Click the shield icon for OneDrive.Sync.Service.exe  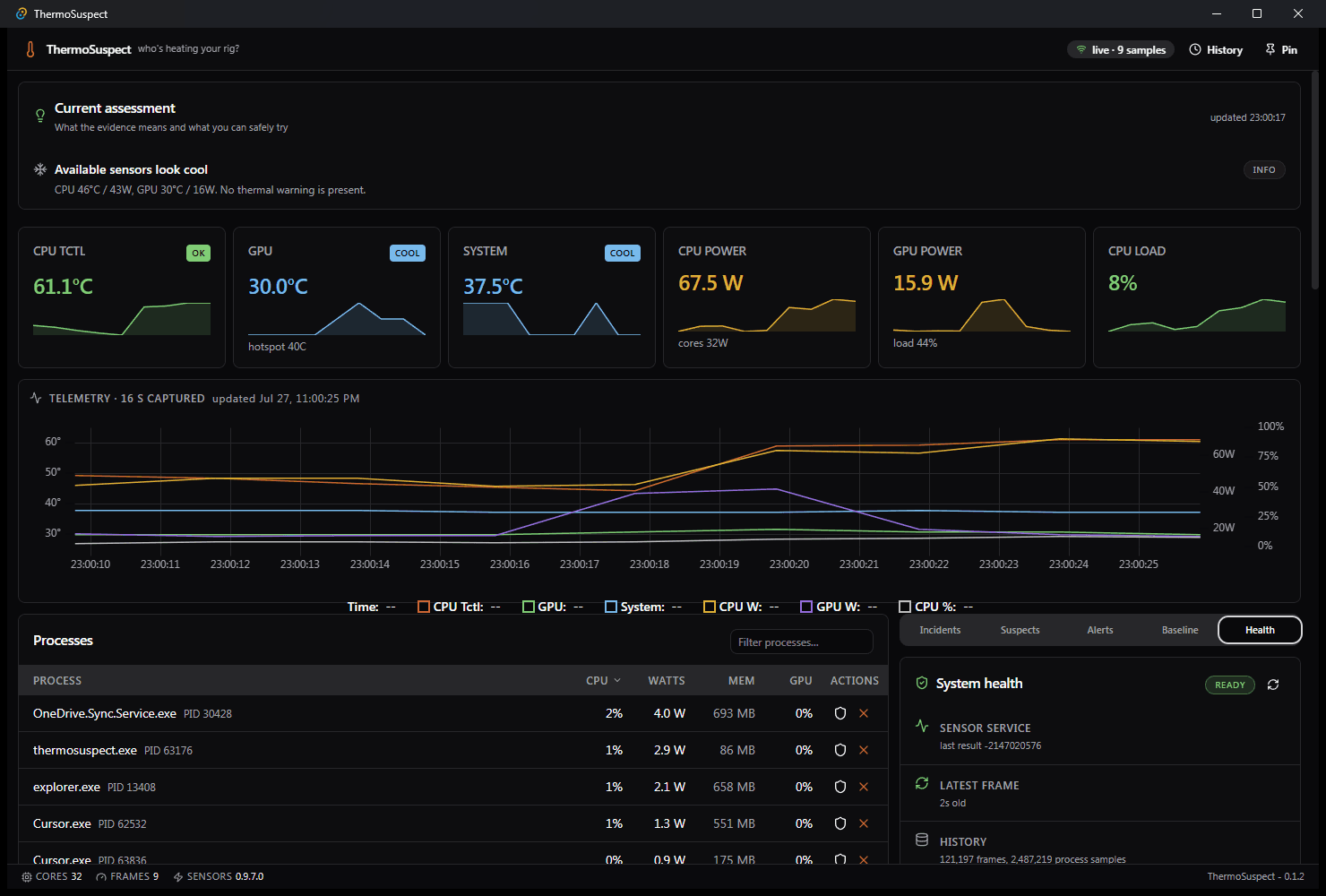coord(840,713)
